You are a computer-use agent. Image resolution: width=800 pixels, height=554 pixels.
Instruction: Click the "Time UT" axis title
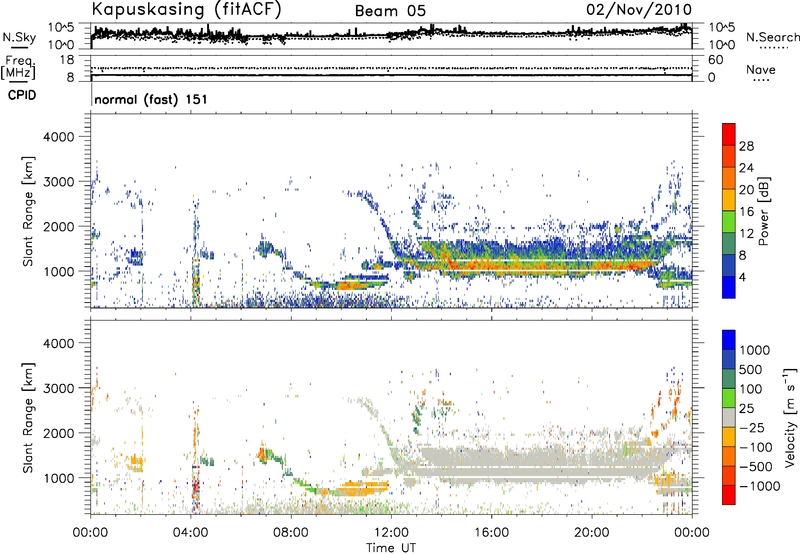tap(391, 548)
